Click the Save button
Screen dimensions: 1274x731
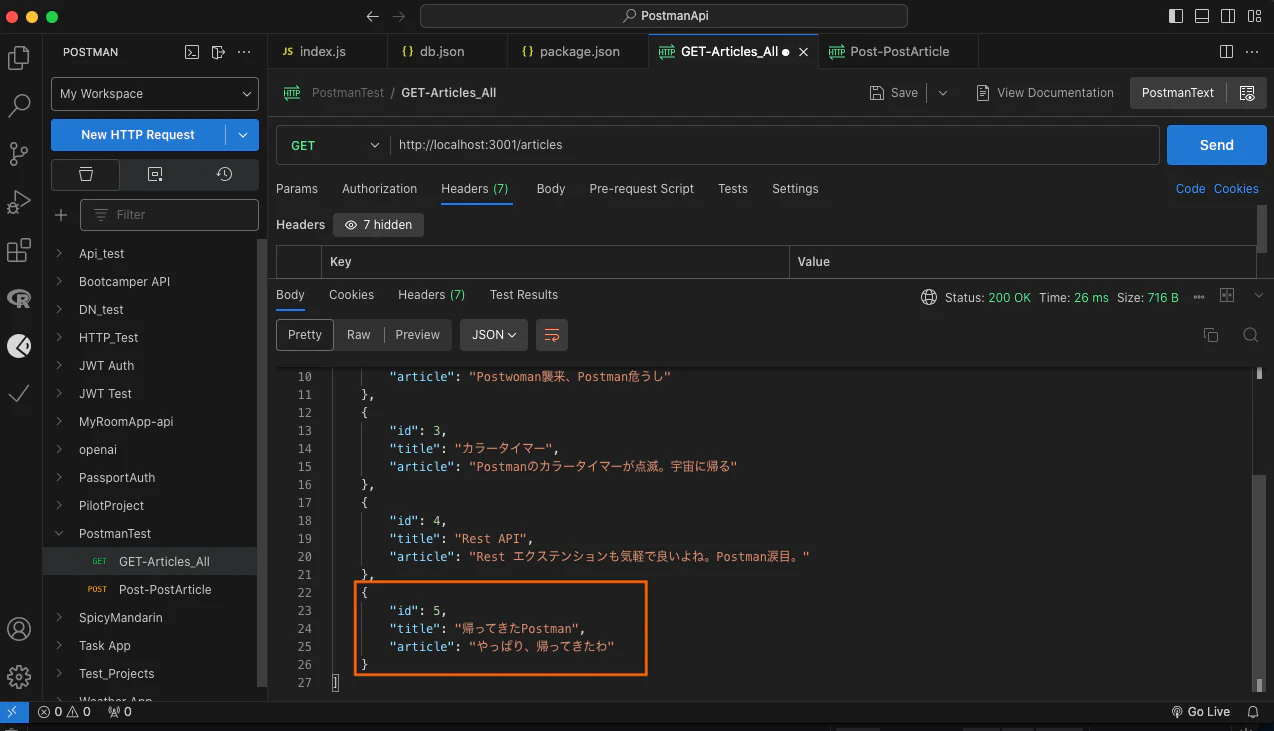point(893,93)
